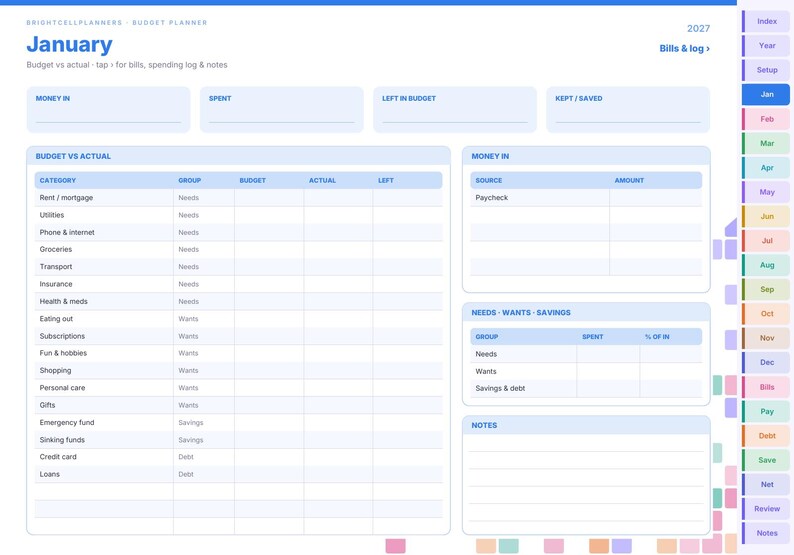Click the 'Health & meds' category
This screenshot has height=555, width=794.
pyautogui.click(x=63, y=301)
